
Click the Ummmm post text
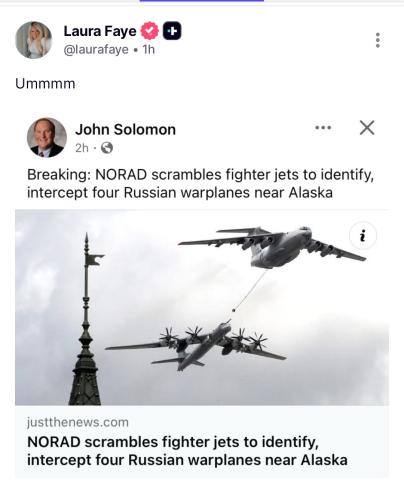tap(45, 84)
